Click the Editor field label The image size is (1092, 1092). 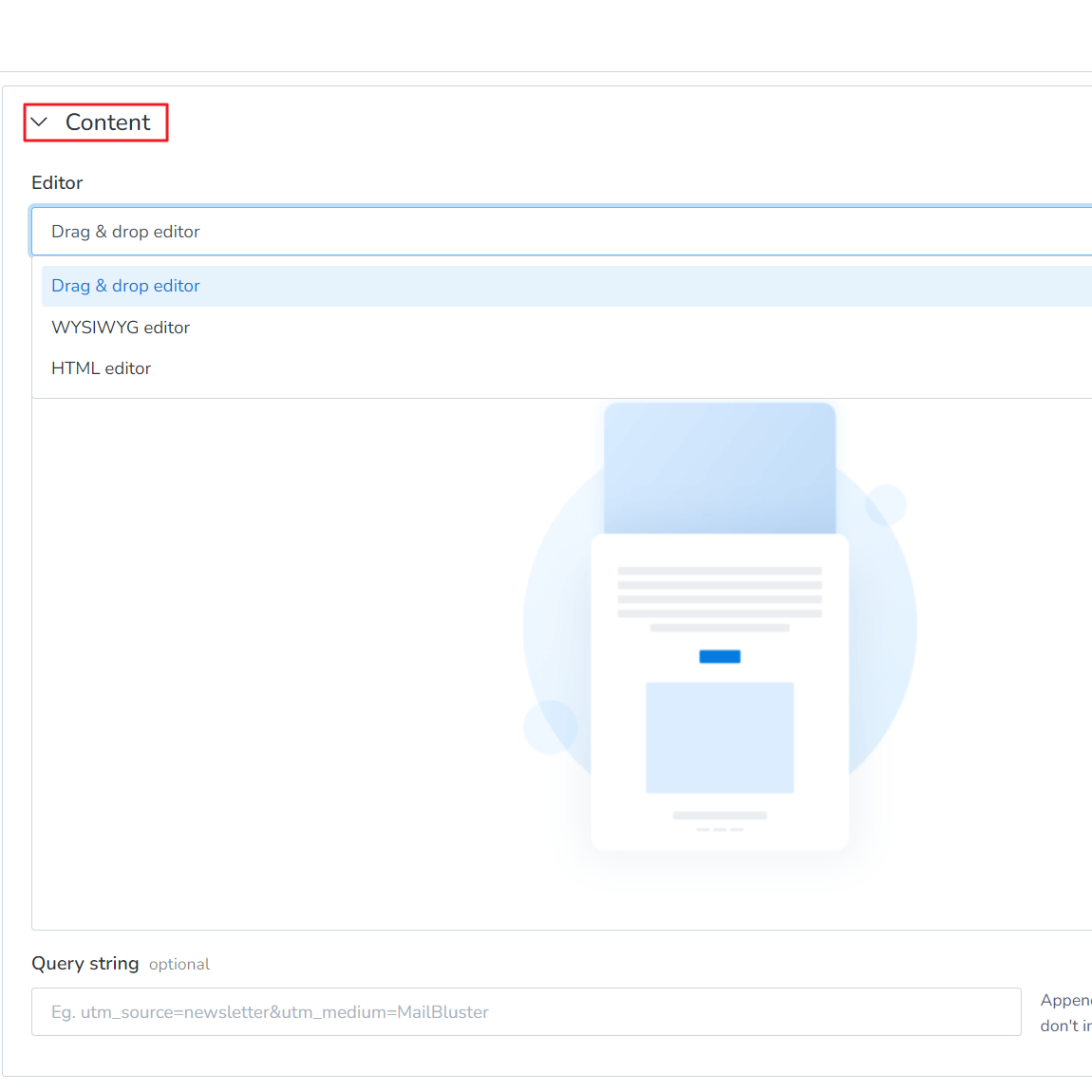[x=57, y=183]
